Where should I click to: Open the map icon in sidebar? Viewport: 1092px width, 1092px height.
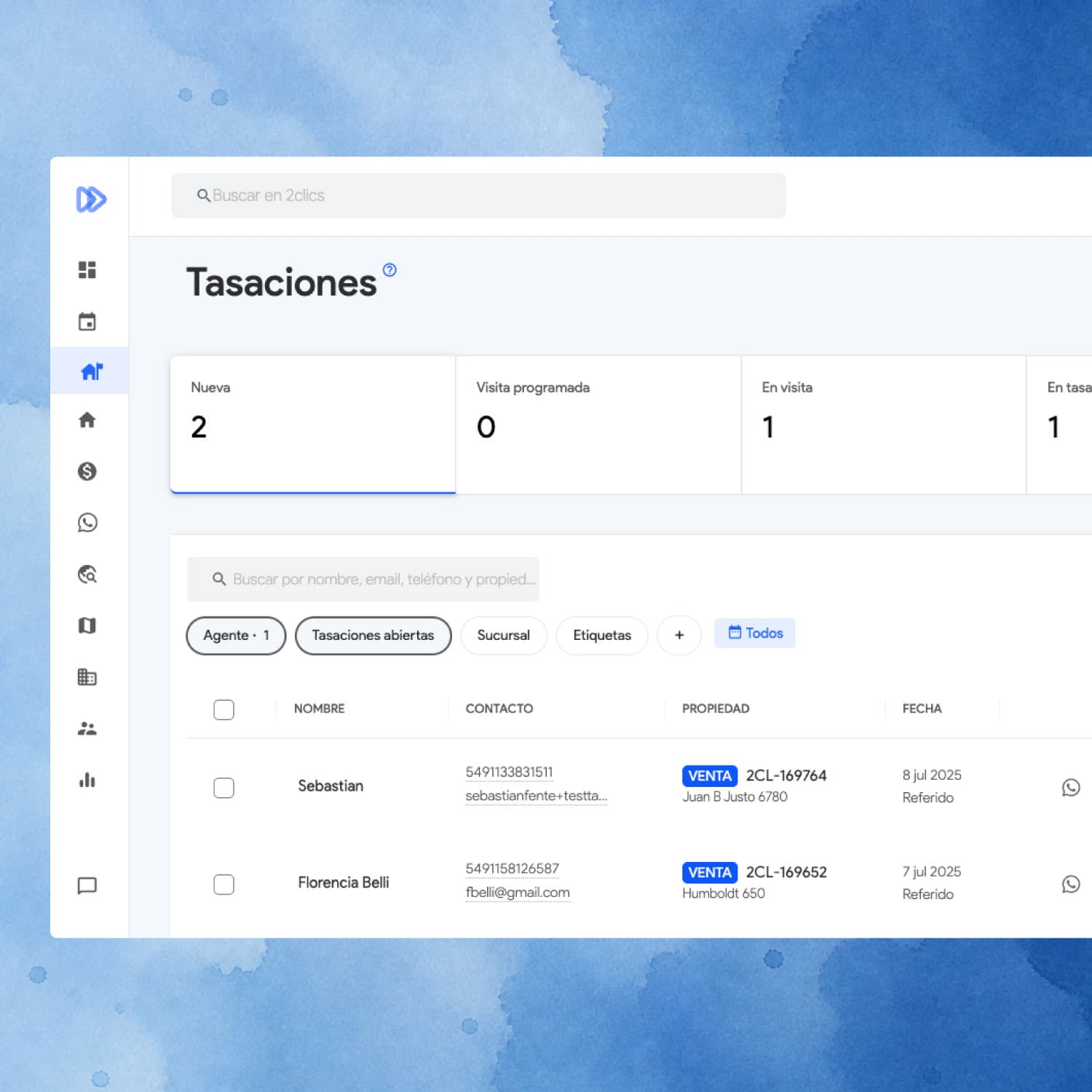[87, 625]
